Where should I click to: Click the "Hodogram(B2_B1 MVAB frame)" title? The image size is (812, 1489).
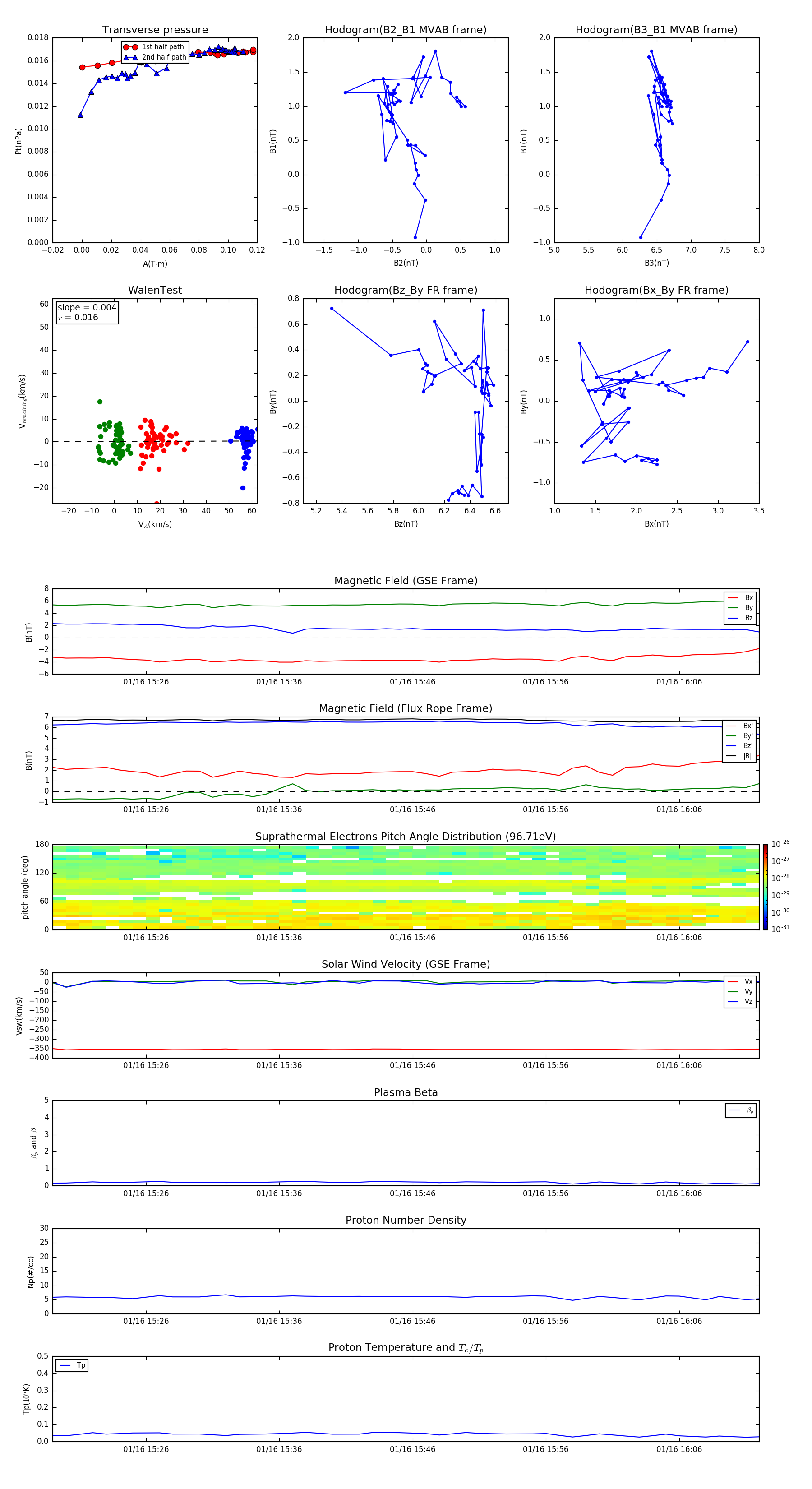[x=406, y=30]
